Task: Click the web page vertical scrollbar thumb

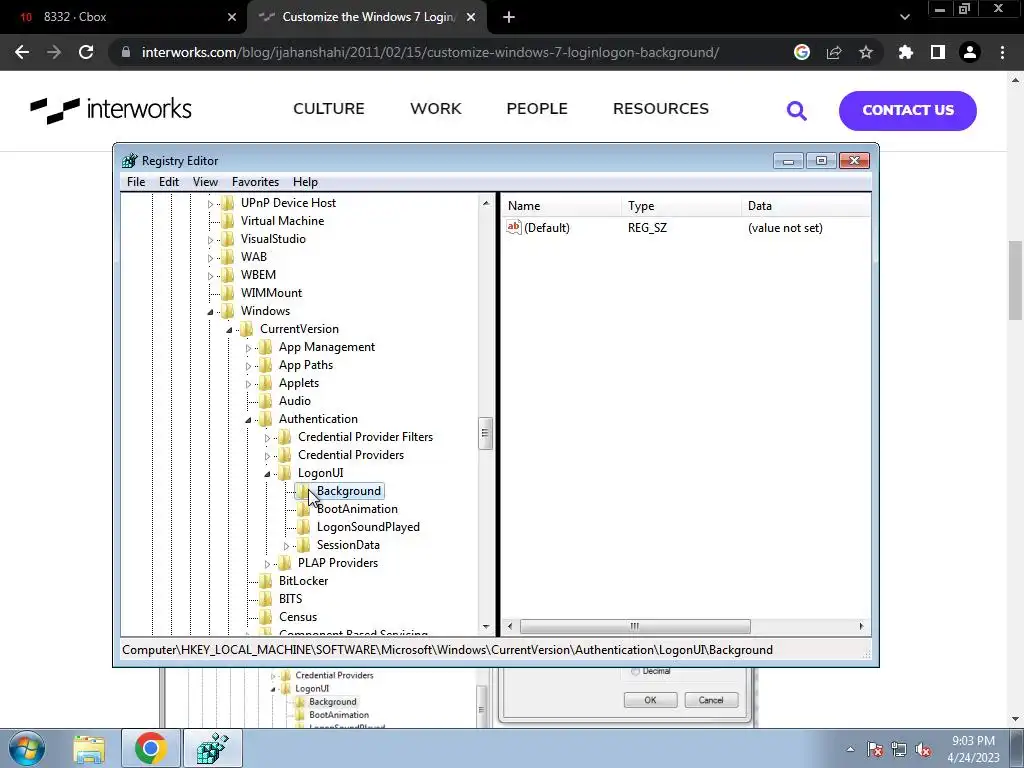Action: (1016, 281)
